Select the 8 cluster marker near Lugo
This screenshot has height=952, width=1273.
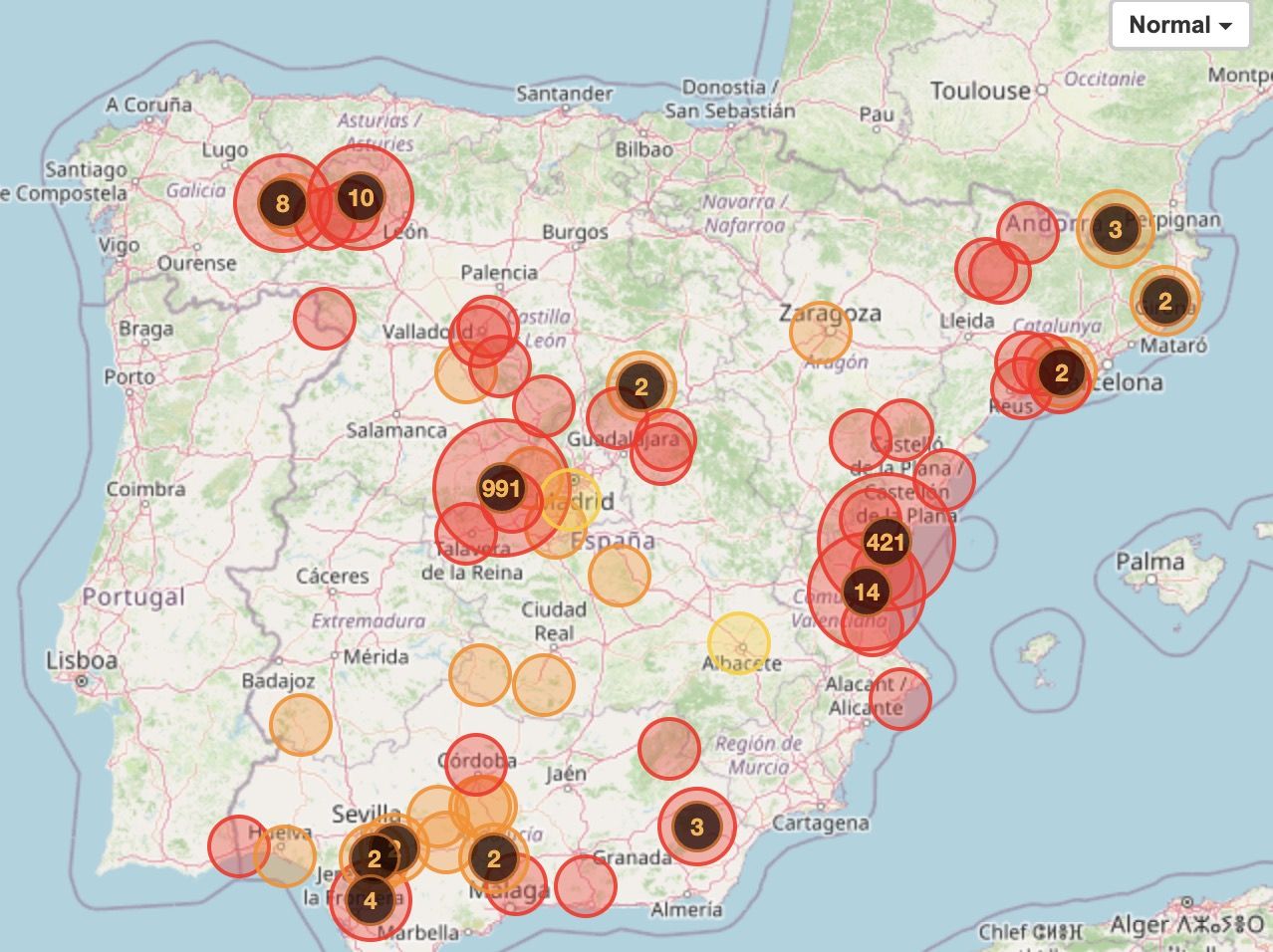tap(282, 204)
